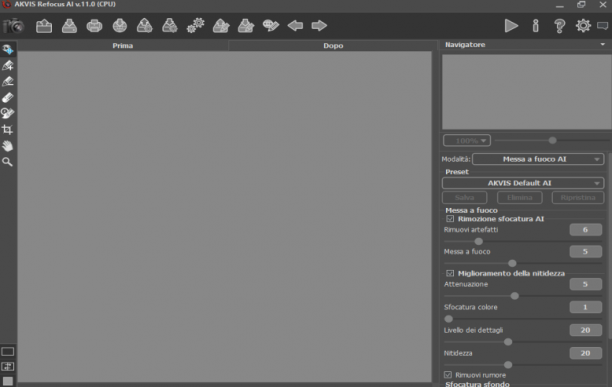Select the Zoom magnifier tool
The width and height of the screenshot is (612, 387).
tap(8, 162)
